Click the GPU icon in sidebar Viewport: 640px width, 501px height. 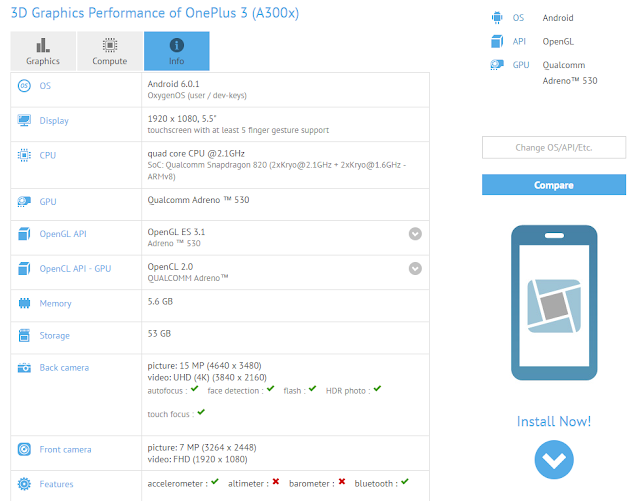pyautogui.click(x=497, y=65)
